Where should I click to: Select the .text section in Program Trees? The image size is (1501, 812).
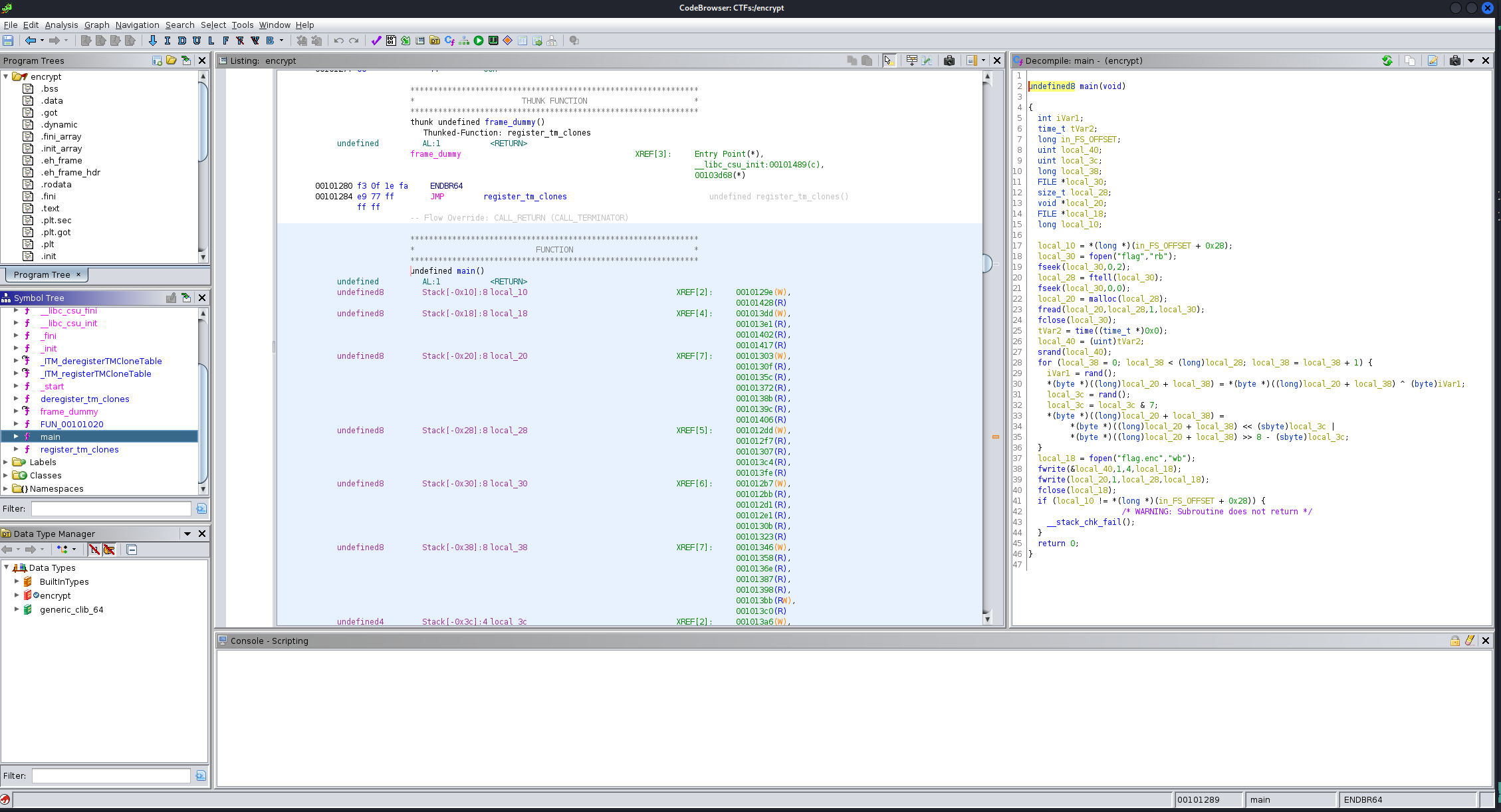point(51,208)
